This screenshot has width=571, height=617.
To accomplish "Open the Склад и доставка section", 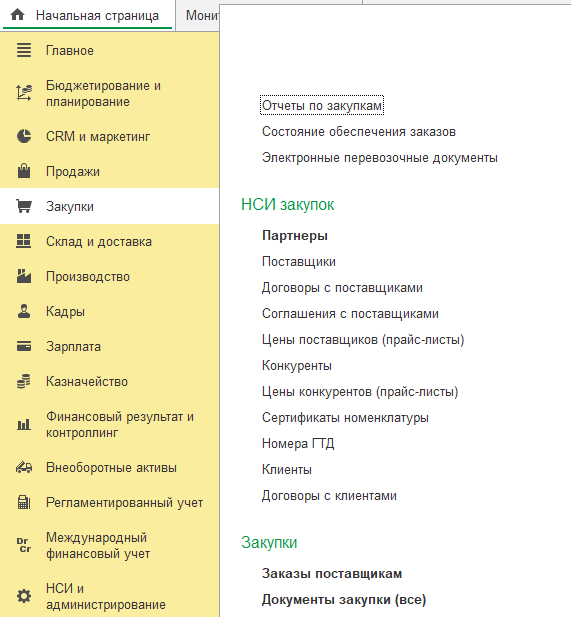I will tap(109, 241).
